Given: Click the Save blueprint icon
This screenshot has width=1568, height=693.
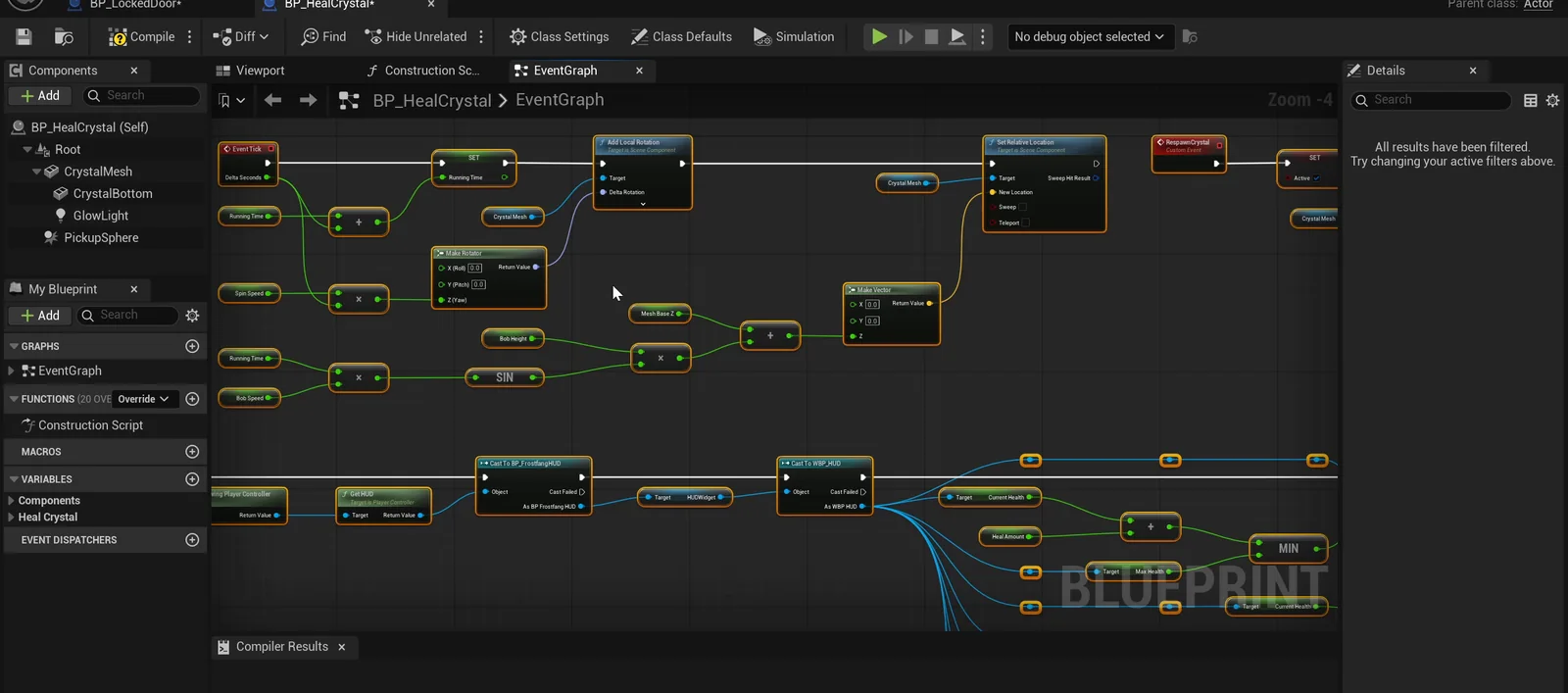Looking at the screenshot, I should [x=24, y=37].
